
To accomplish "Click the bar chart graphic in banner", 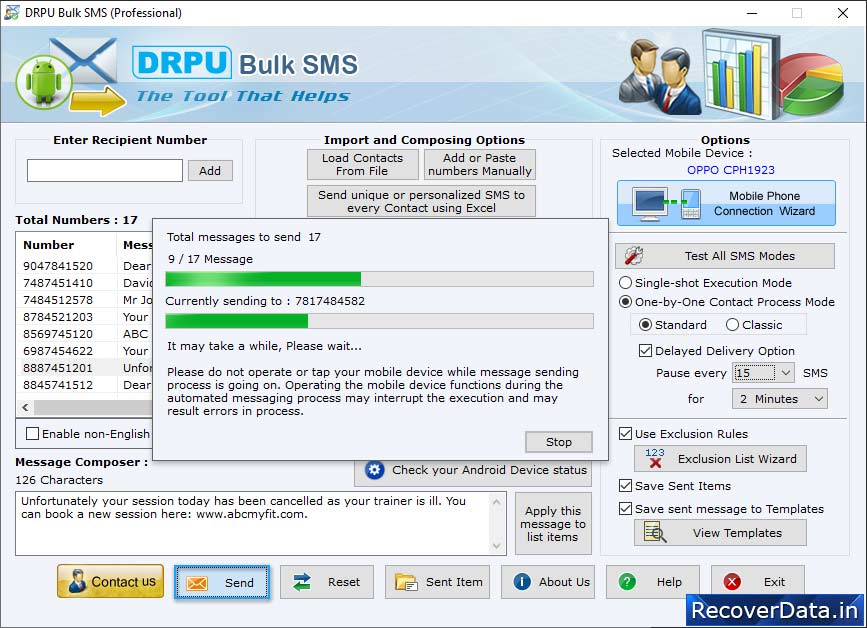I will pyautogui.click(x=741, y=74).
